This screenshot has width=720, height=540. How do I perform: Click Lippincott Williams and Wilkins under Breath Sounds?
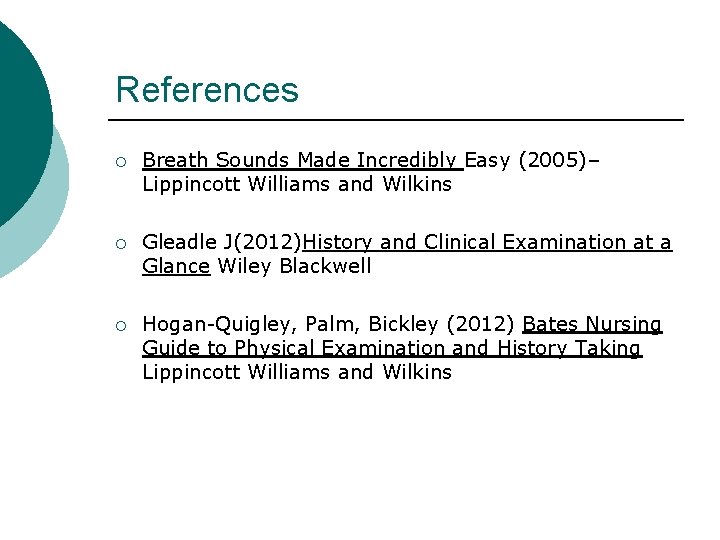(x=297, y=184)
